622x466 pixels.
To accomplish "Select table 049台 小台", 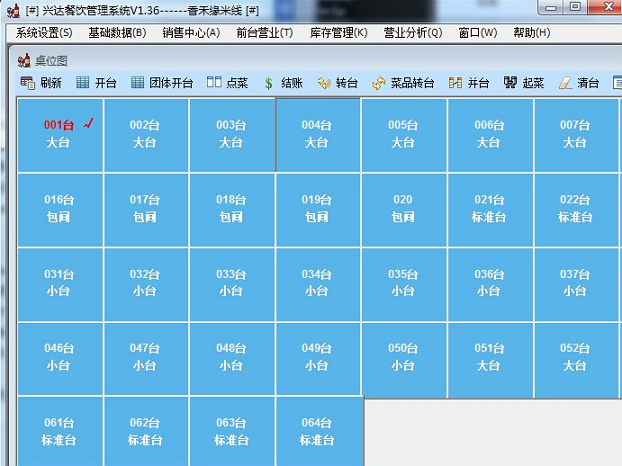I will coord(318,359).
